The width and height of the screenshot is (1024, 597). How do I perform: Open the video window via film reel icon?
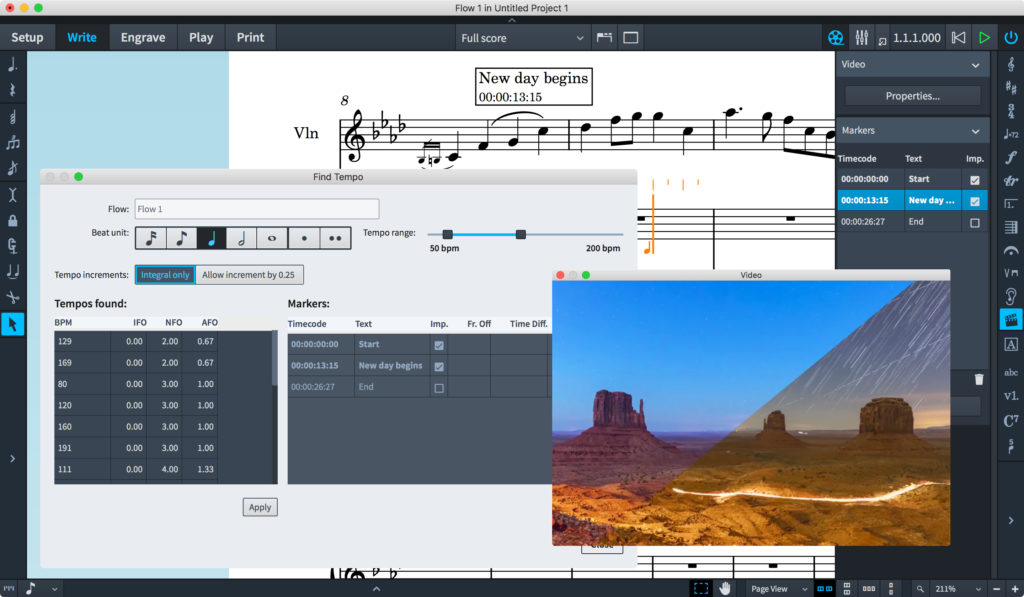tap(835, 38)
